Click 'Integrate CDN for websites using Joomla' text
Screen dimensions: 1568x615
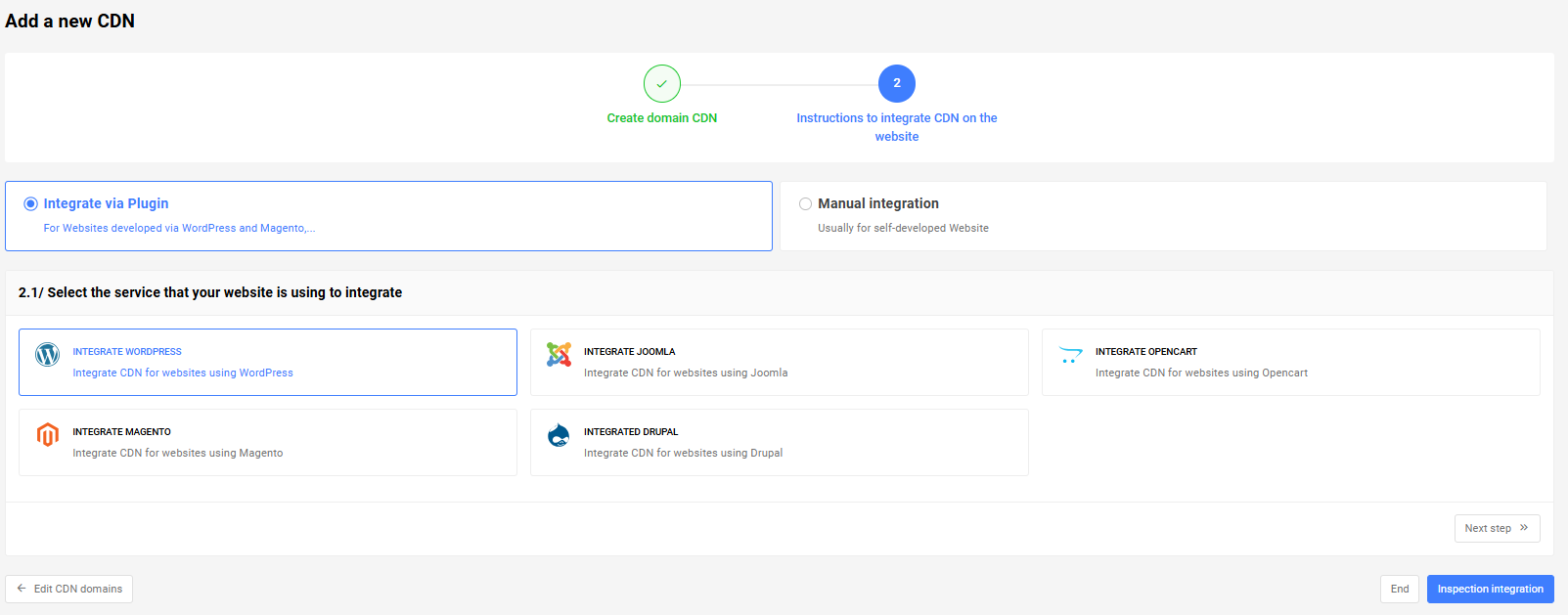[686, 373]
